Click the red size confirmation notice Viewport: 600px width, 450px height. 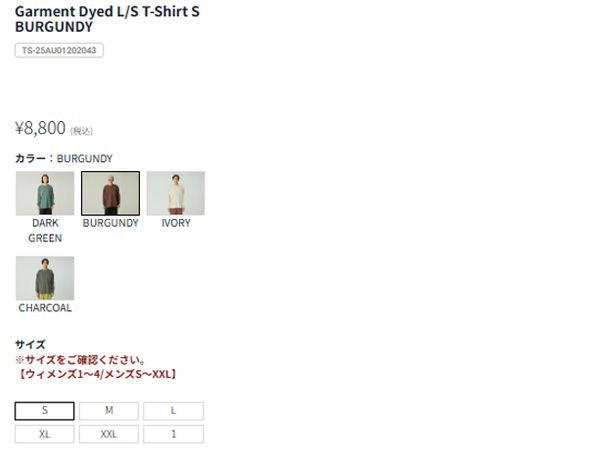tap(96, 367)
